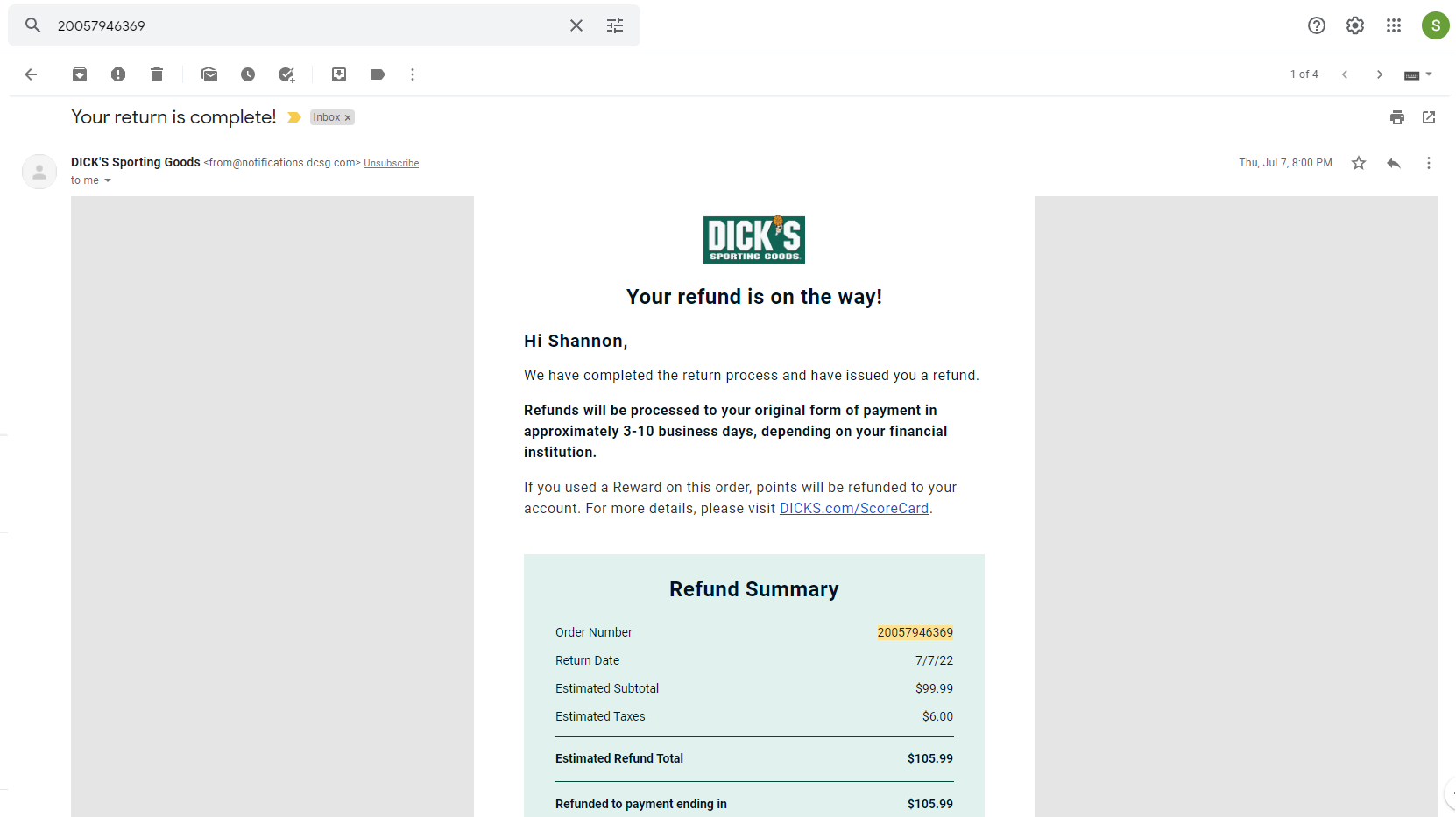Click the Return Date value 7/7/22
The width and height of the screenshot is (1456, 817).
coord(935,660)
